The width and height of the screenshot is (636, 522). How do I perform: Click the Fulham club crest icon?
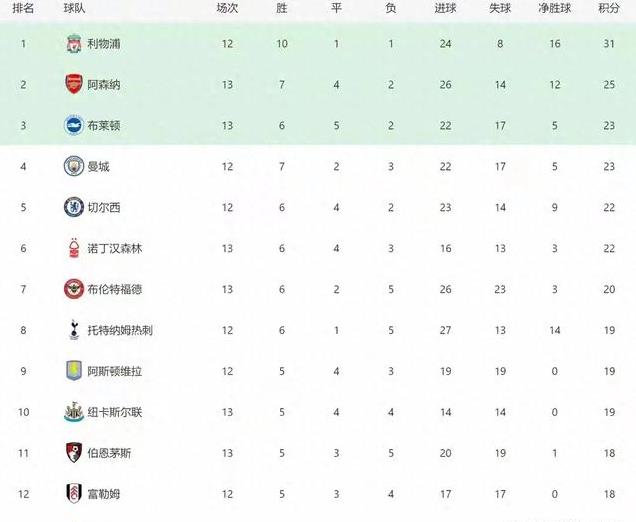point(73,493)
